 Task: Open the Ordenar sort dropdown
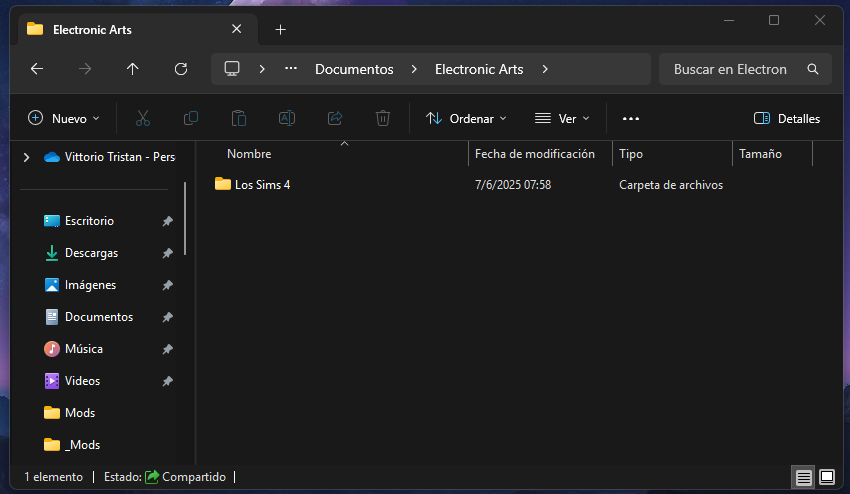tap(466, 118)
